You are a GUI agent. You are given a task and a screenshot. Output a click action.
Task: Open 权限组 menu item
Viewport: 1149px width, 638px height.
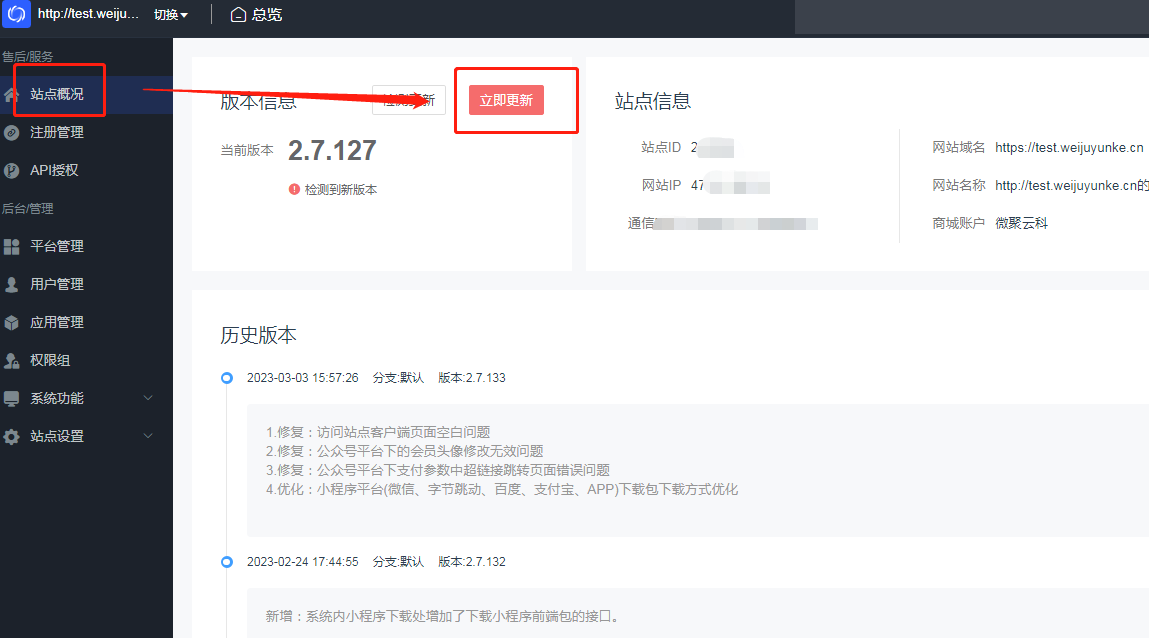[x=86, y=361]
